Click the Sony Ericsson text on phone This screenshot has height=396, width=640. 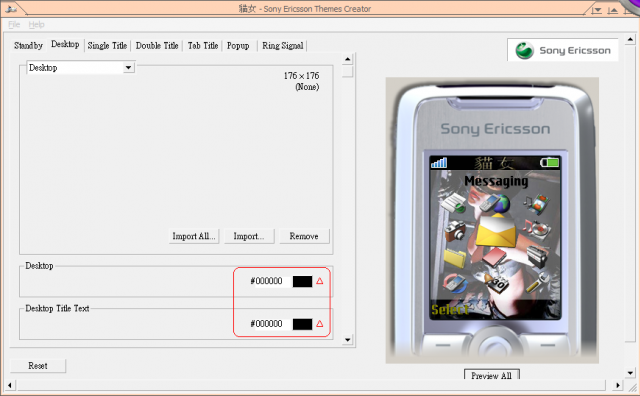pos(495,129)
